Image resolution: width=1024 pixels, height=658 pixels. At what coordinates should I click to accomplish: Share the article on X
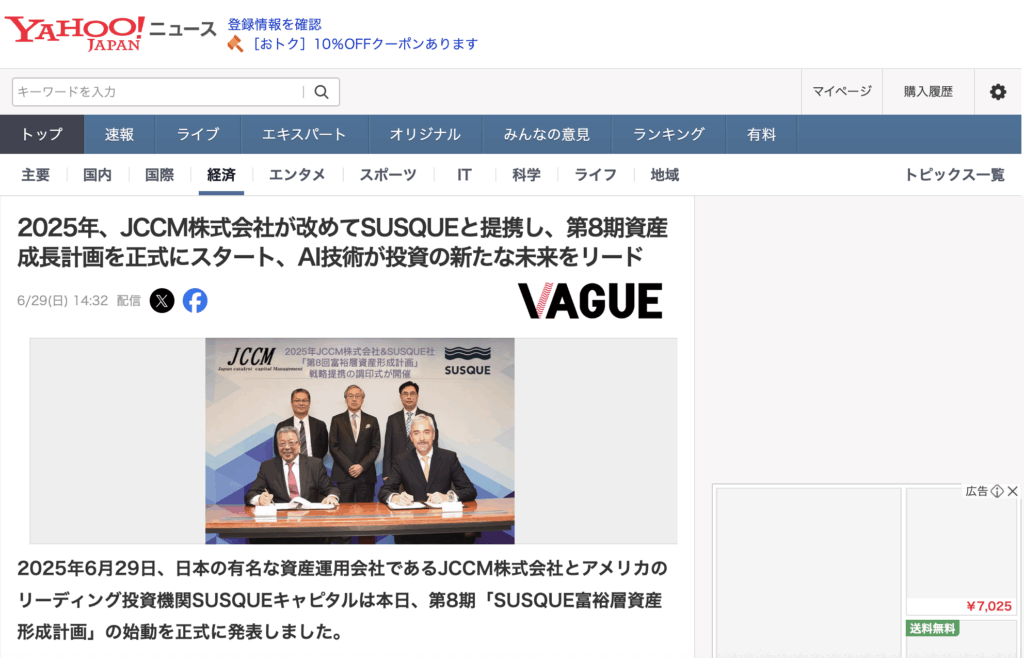(163, 300)
